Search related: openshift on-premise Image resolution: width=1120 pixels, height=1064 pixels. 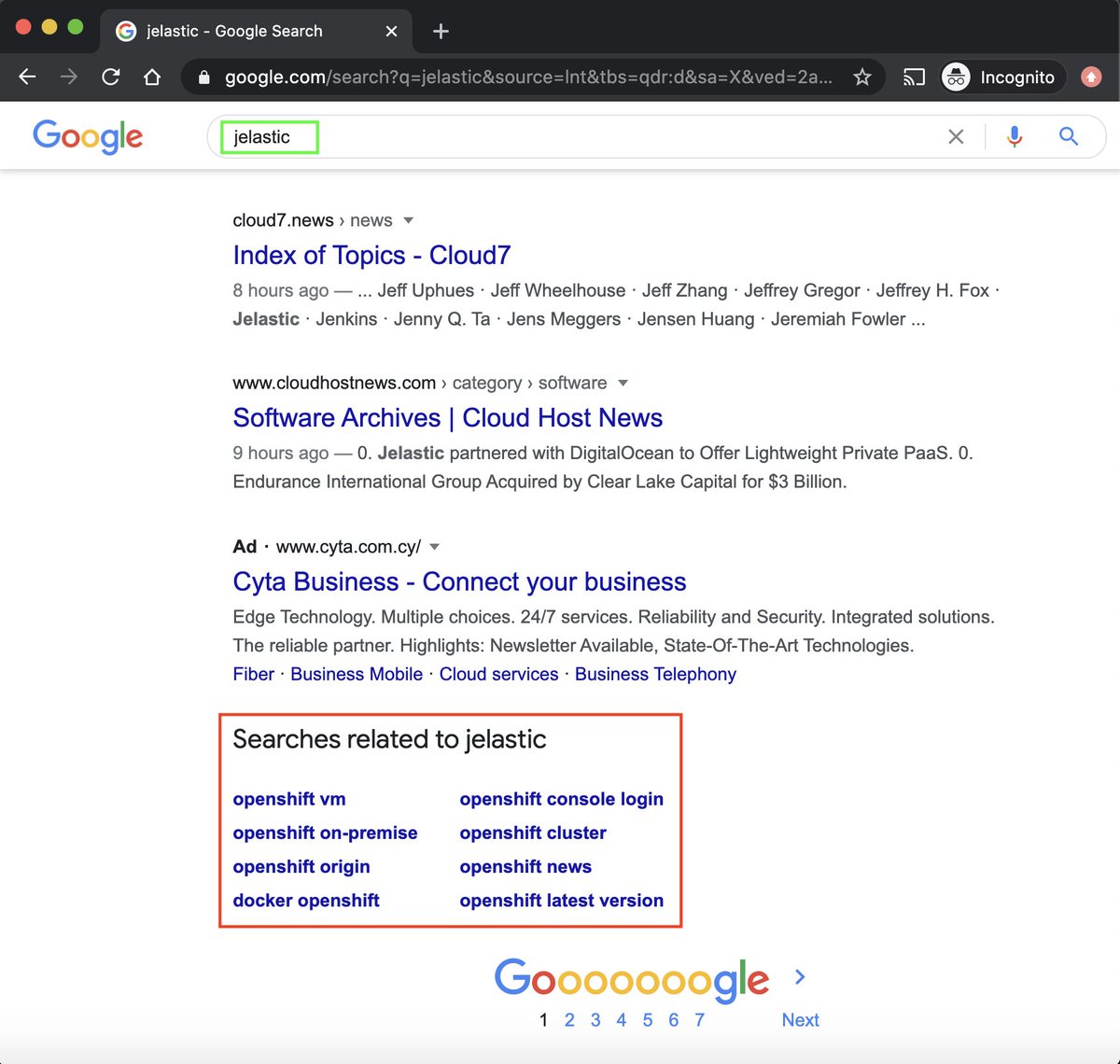325,833
